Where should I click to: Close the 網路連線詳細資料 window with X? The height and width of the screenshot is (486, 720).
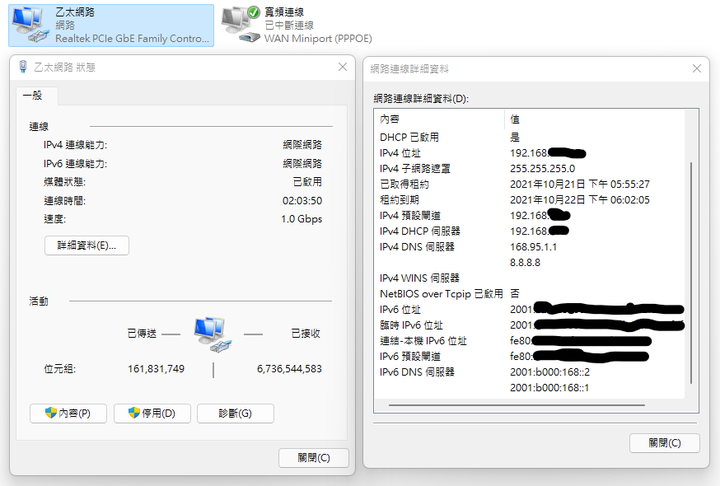coord(697,68)
